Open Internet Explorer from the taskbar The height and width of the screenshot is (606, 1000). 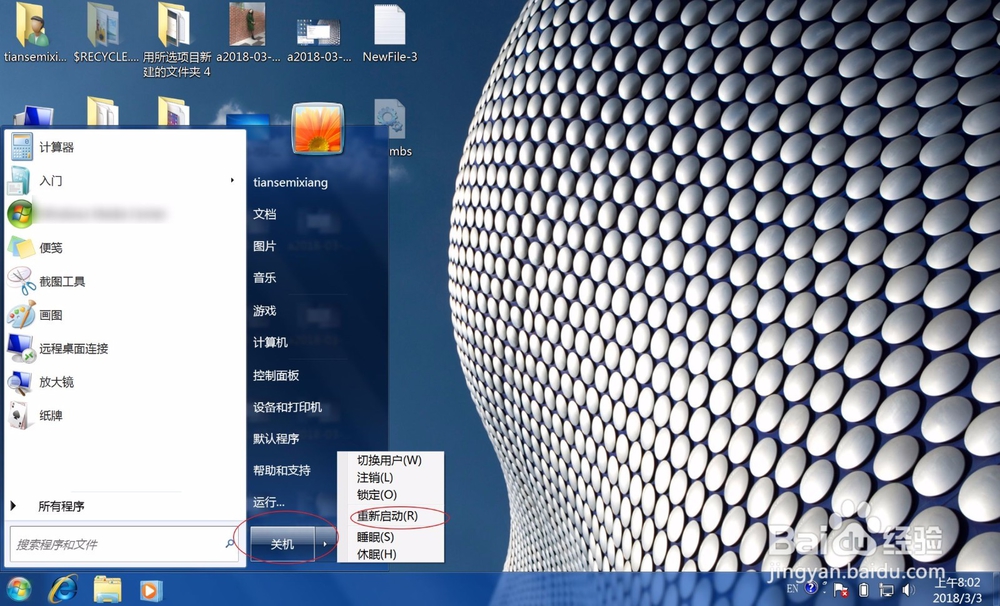click(63, 589)
